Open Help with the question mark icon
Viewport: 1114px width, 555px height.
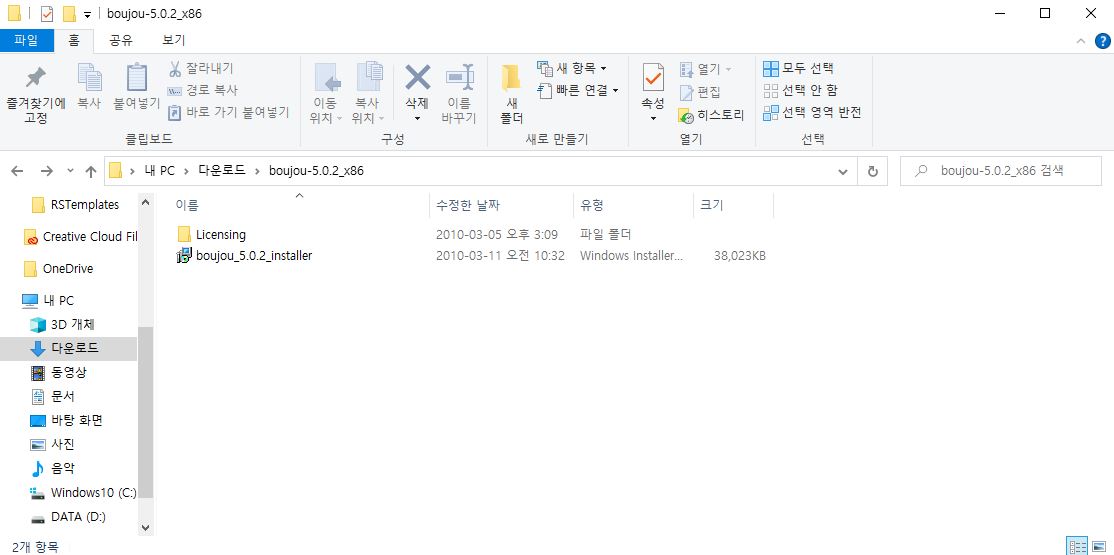pos(1102,41)
